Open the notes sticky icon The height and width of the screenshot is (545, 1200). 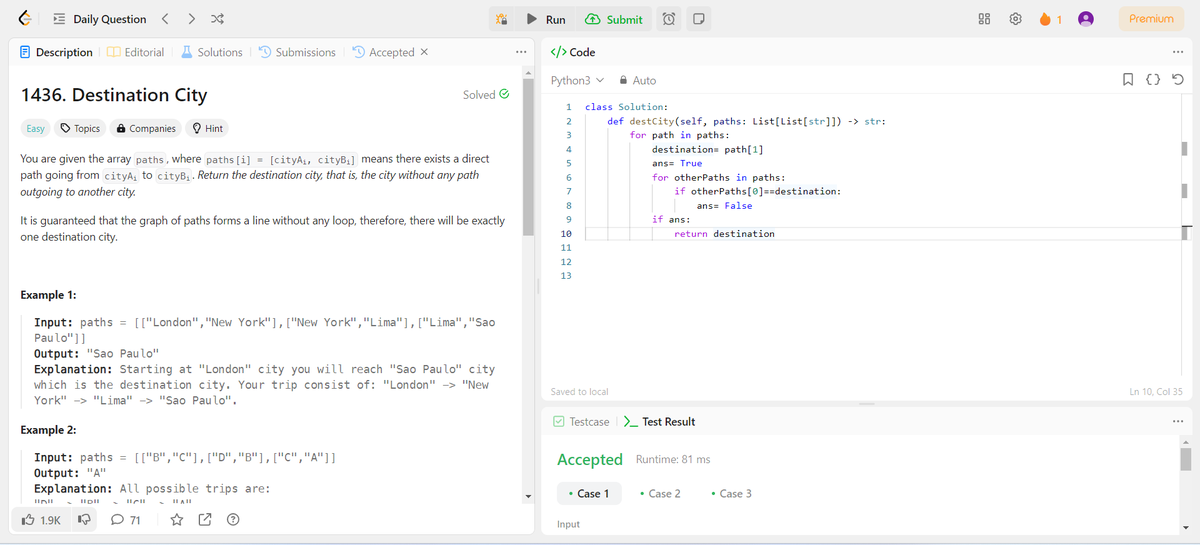tap(699, 19)
